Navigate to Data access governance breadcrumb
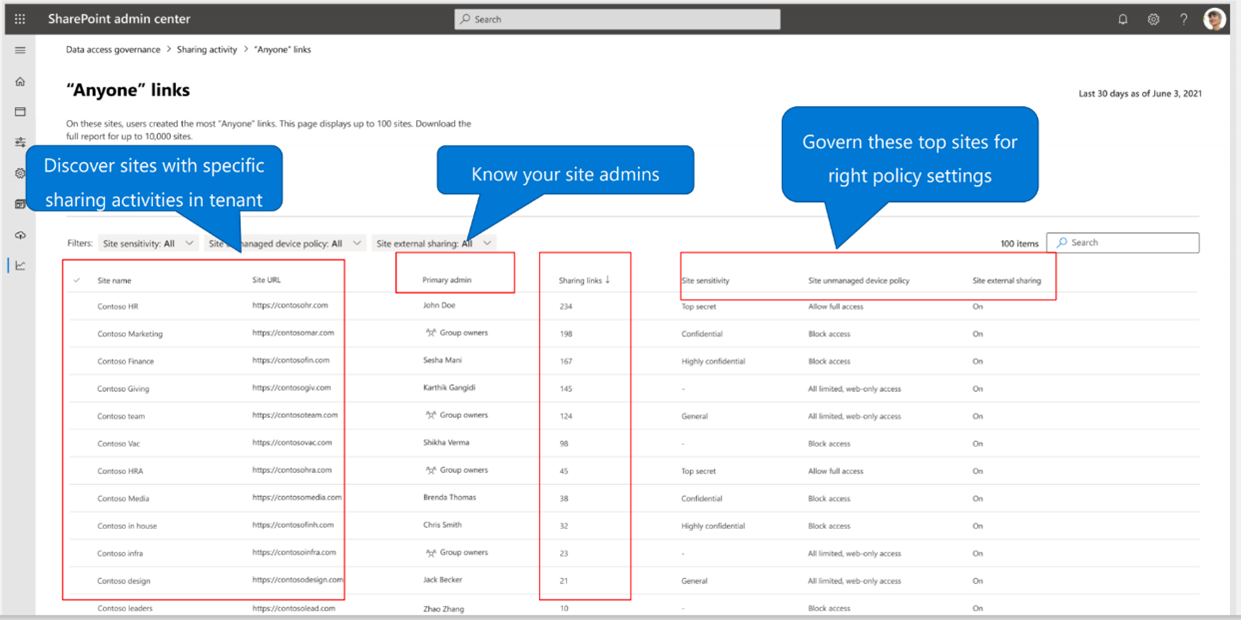The height and width of the screenshot is (620, 1241). 113,49
